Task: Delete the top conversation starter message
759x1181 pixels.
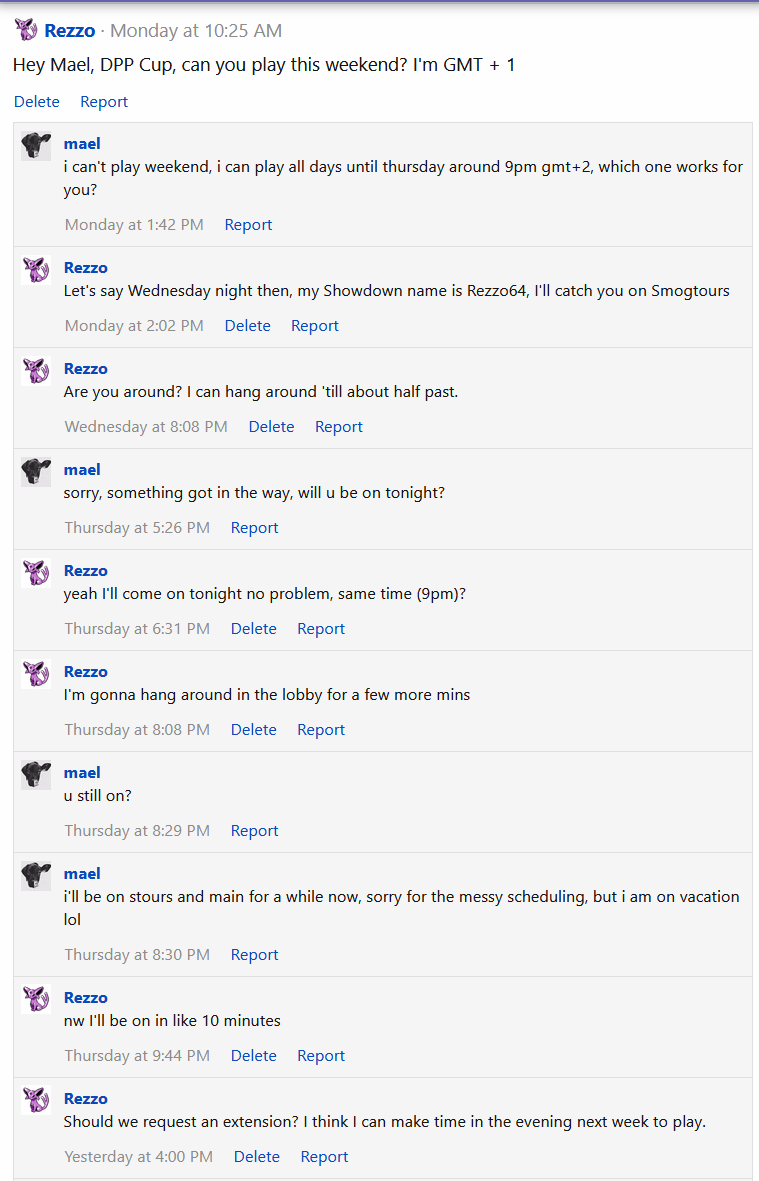Action: pyautogui.click(x=36, y=101)
